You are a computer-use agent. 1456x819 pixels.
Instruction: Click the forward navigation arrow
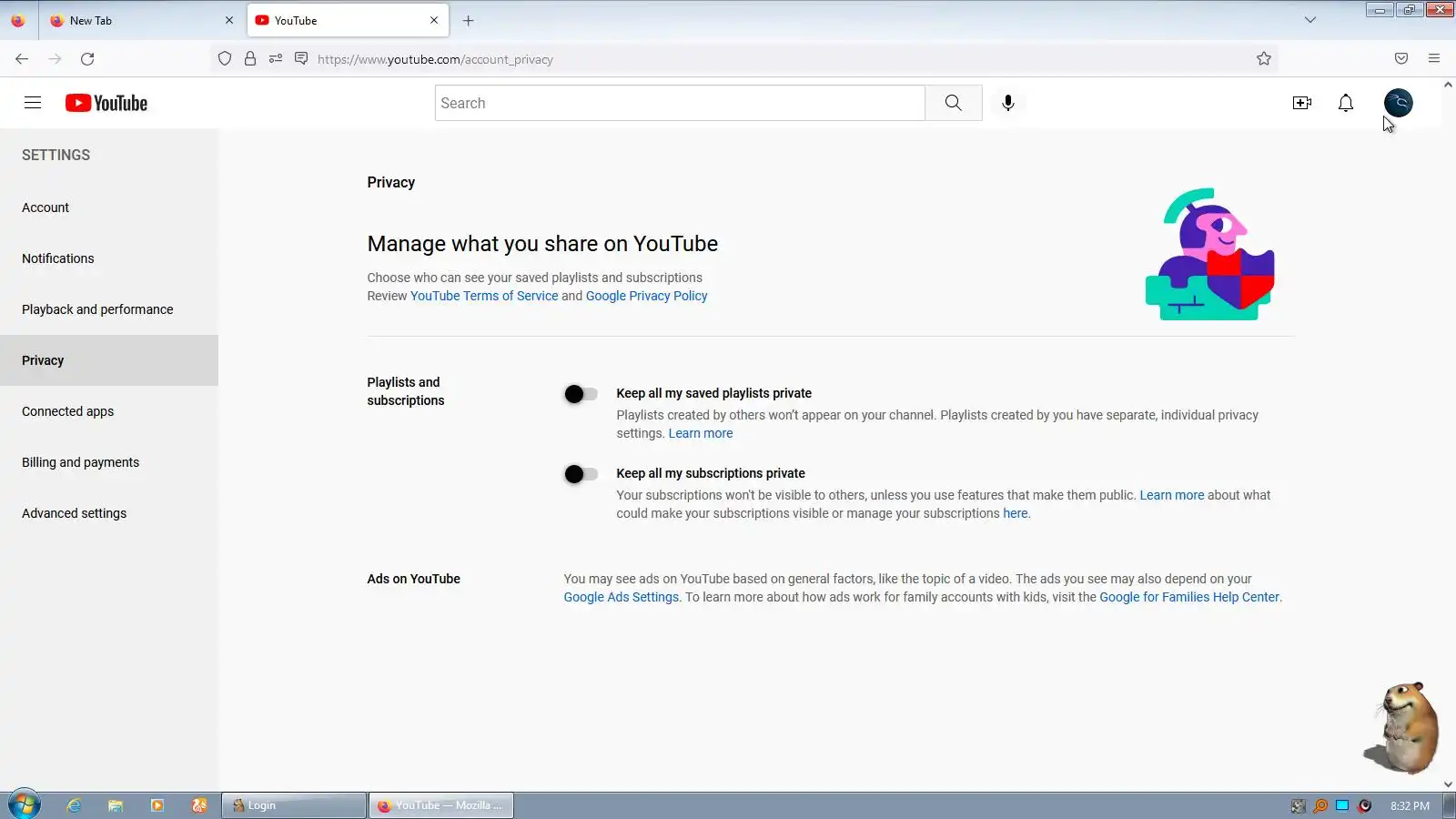tap(55, 59)
